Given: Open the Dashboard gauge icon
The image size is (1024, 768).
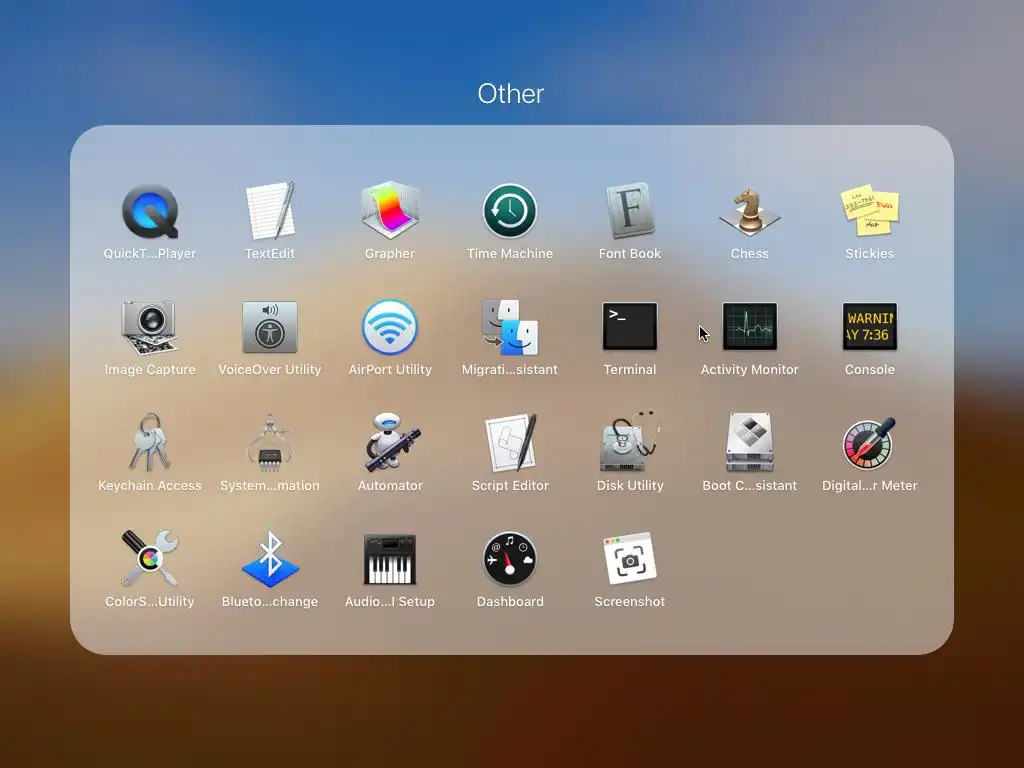Looking at the screenshot, I should click(510, 559).
